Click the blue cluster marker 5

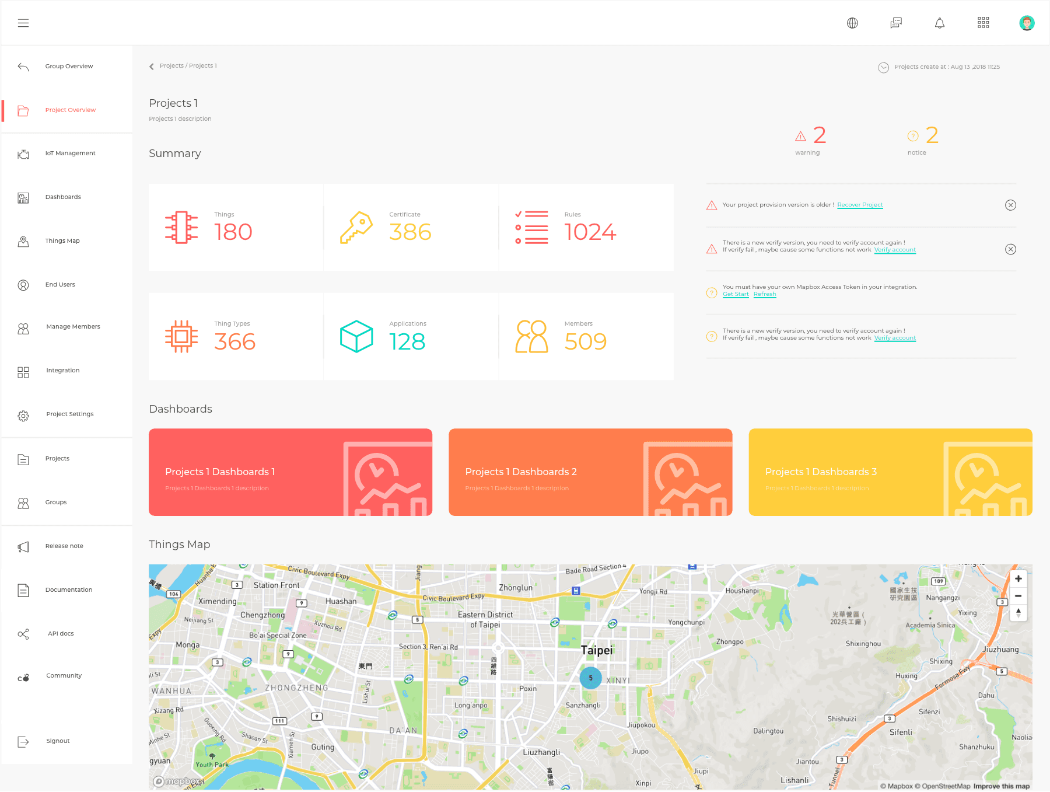pos(591,678)
